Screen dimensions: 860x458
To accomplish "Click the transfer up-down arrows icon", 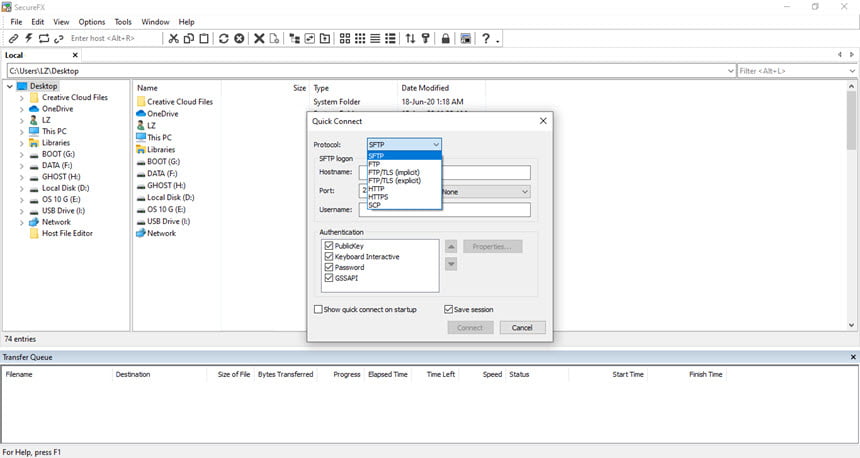I will 410,38.
